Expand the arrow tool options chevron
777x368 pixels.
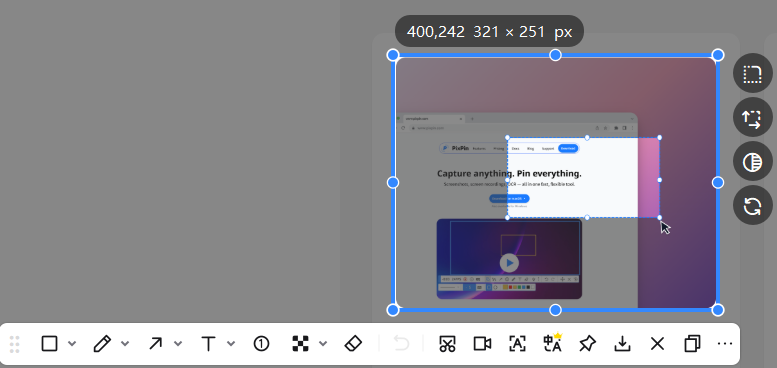[178, 343]
